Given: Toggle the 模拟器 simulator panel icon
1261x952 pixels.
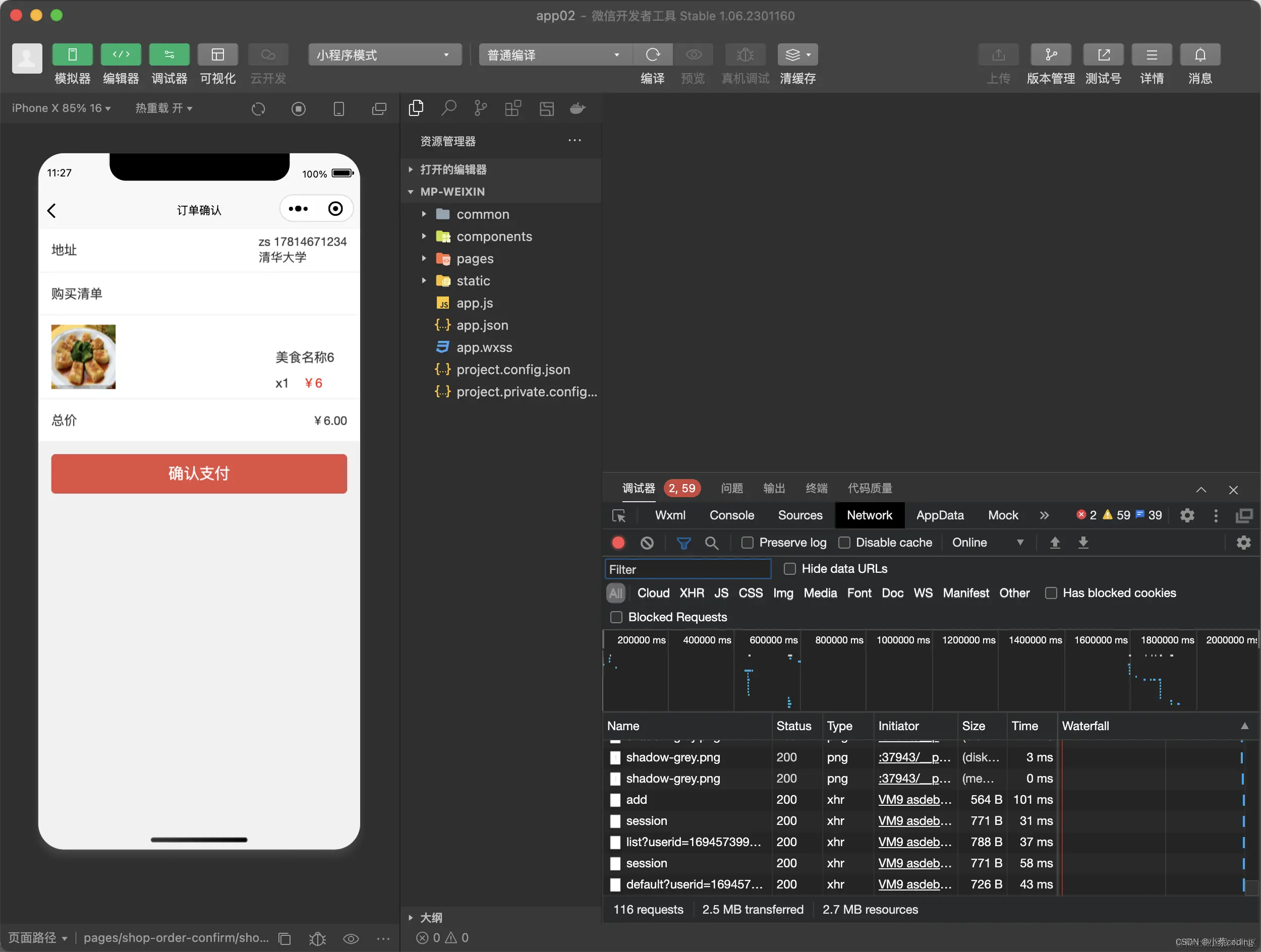Looking at the screenshot, I should point(73,54).
